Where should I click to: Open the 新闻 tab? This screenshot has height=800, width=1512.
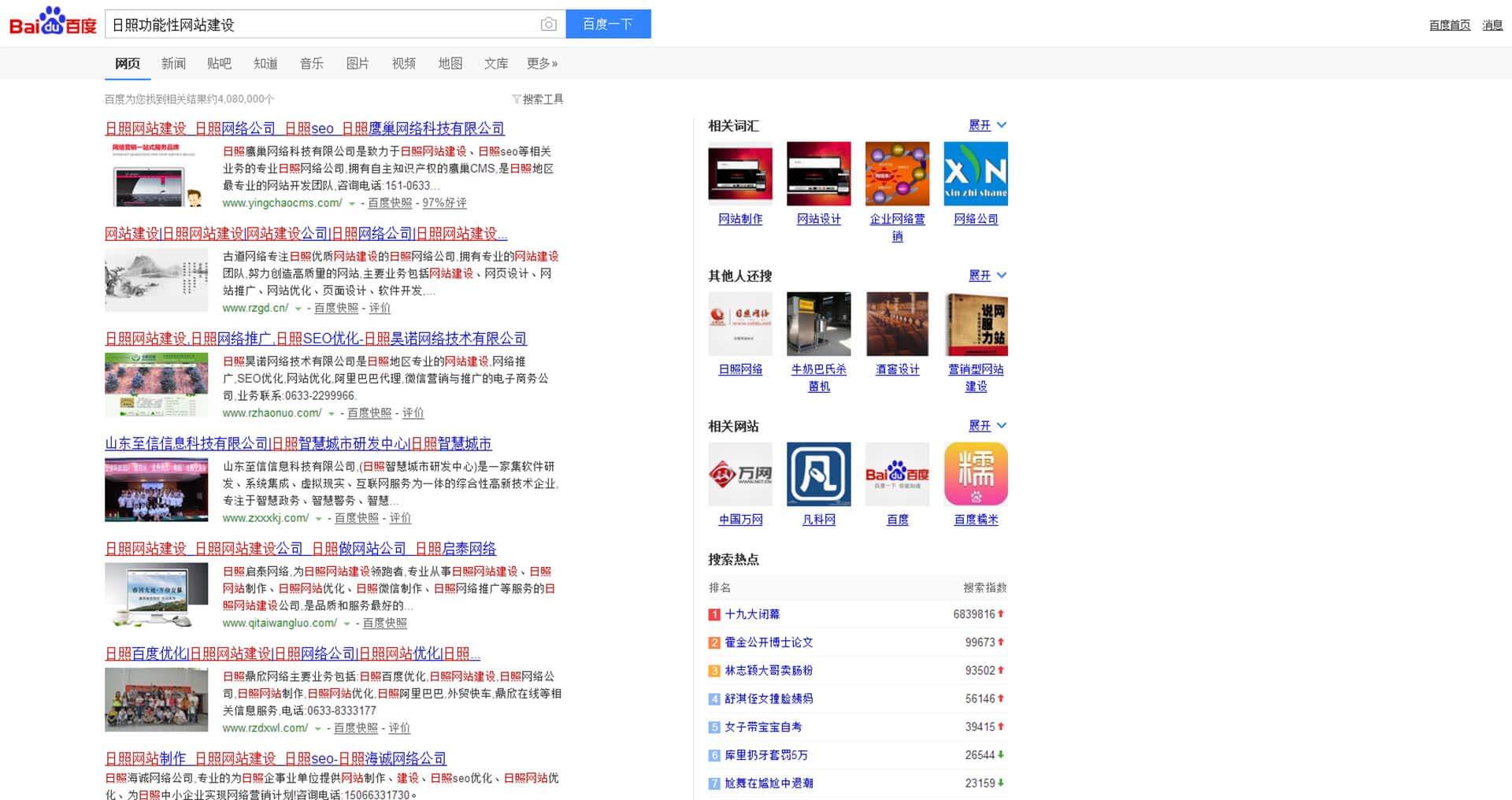tap(173, 63)
